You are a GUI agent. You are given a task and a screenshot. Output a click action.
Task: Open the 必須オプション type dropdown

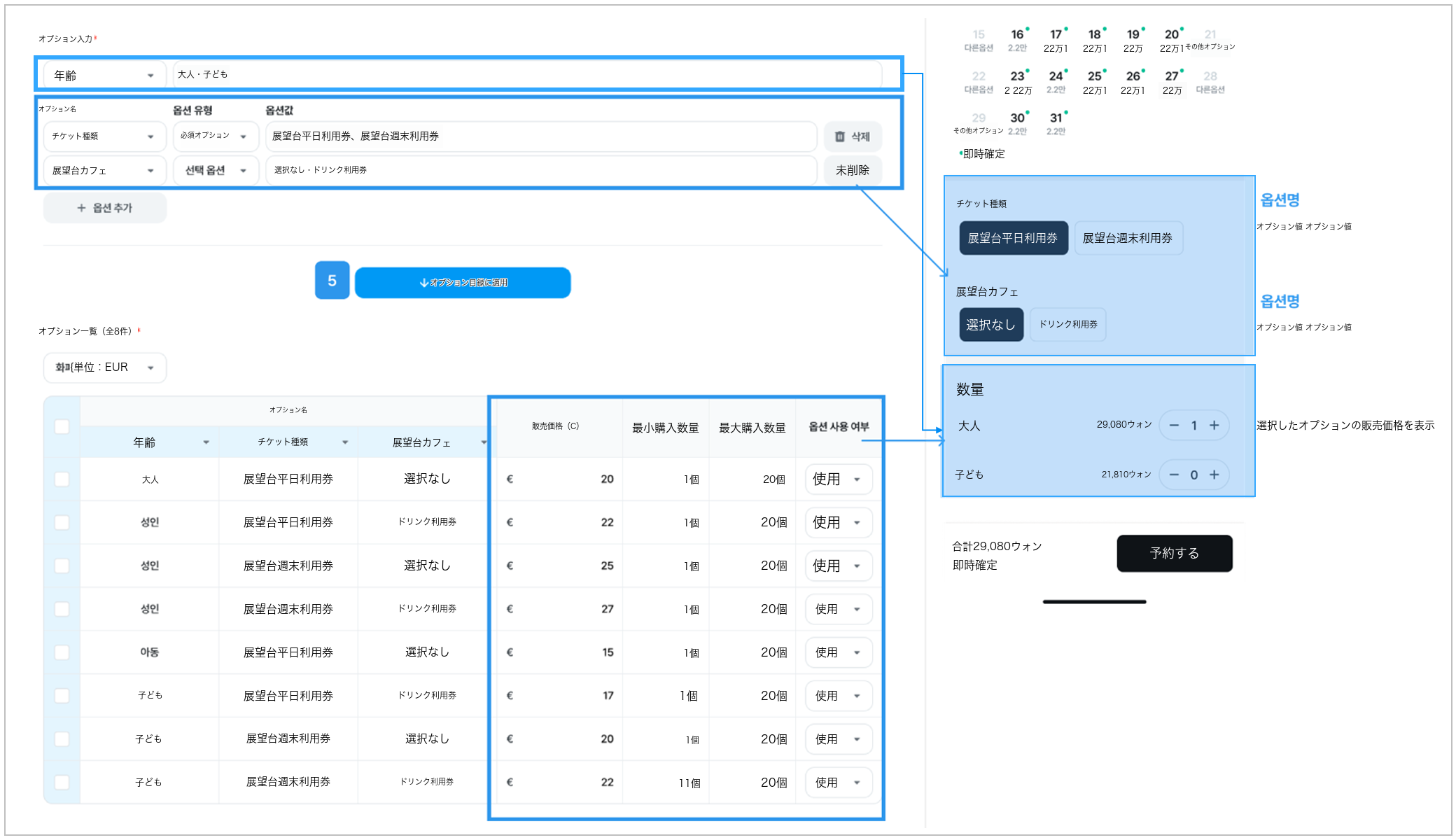tap(216, 136)
